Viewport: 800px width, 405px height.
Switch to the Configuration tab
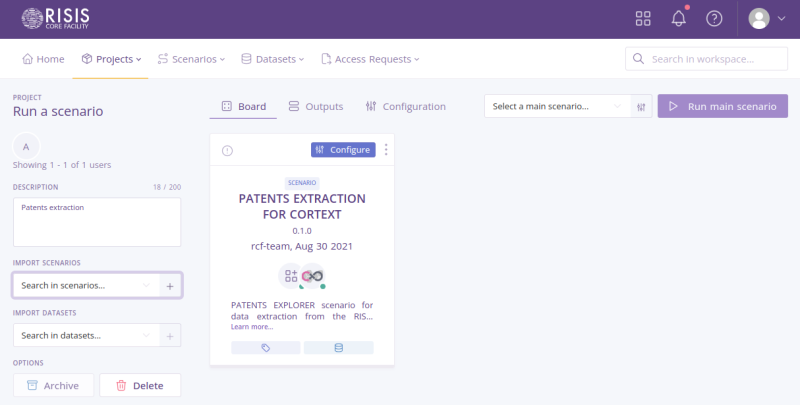click(x=405, y=106)
